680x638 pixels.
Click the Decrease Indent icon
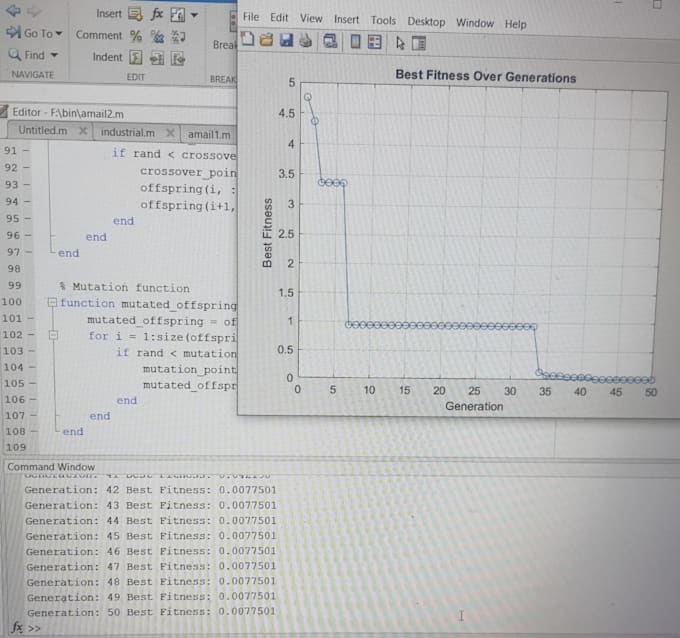(x=178, y=59)
